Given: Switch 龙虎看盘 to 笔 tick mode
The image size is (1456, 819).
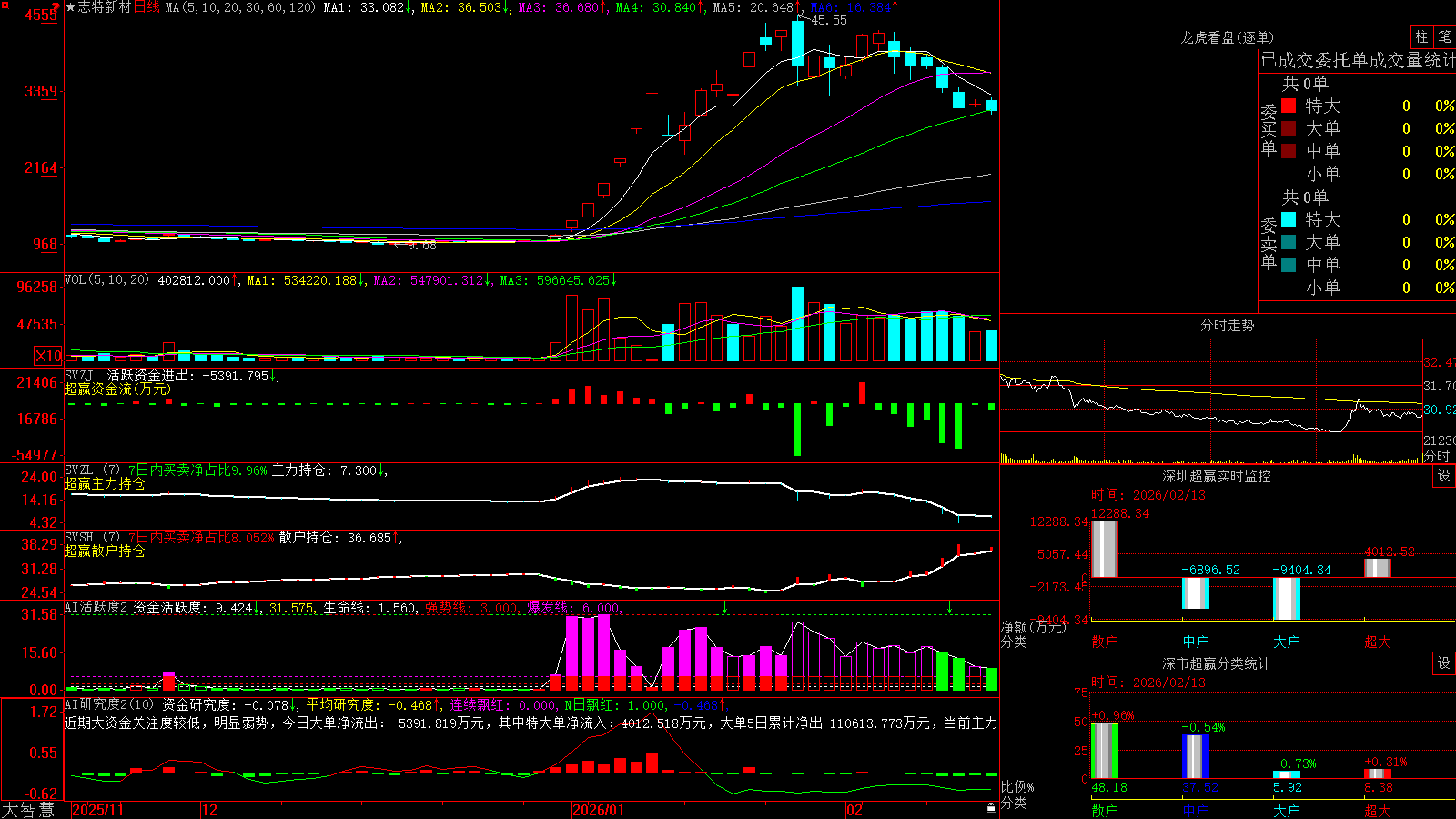Looking at the screenshot, I should coord(1445,36).
